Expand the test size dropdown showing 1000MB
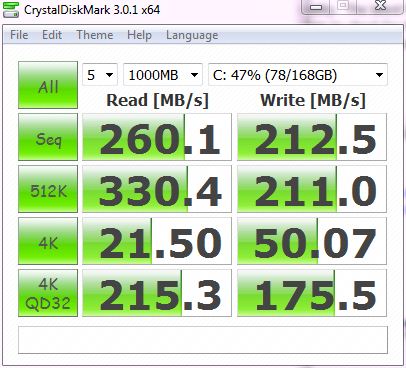 (x=163, y=75)
